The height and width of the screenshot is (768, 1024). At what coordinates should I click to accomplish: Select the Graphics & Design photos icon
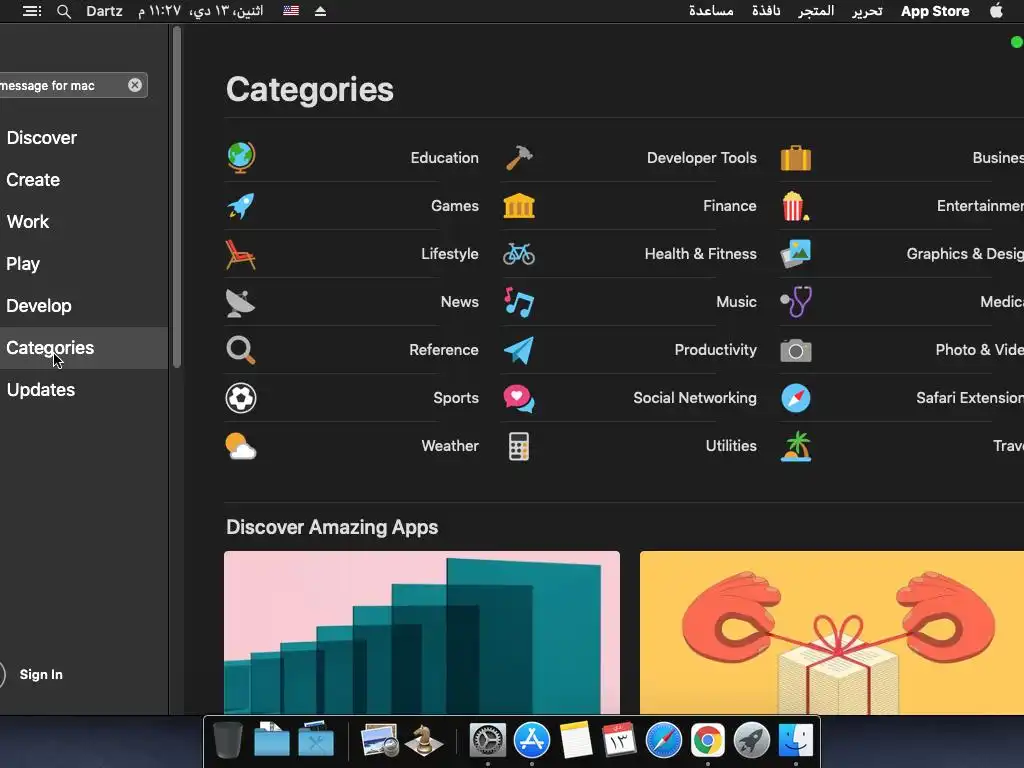796,253
